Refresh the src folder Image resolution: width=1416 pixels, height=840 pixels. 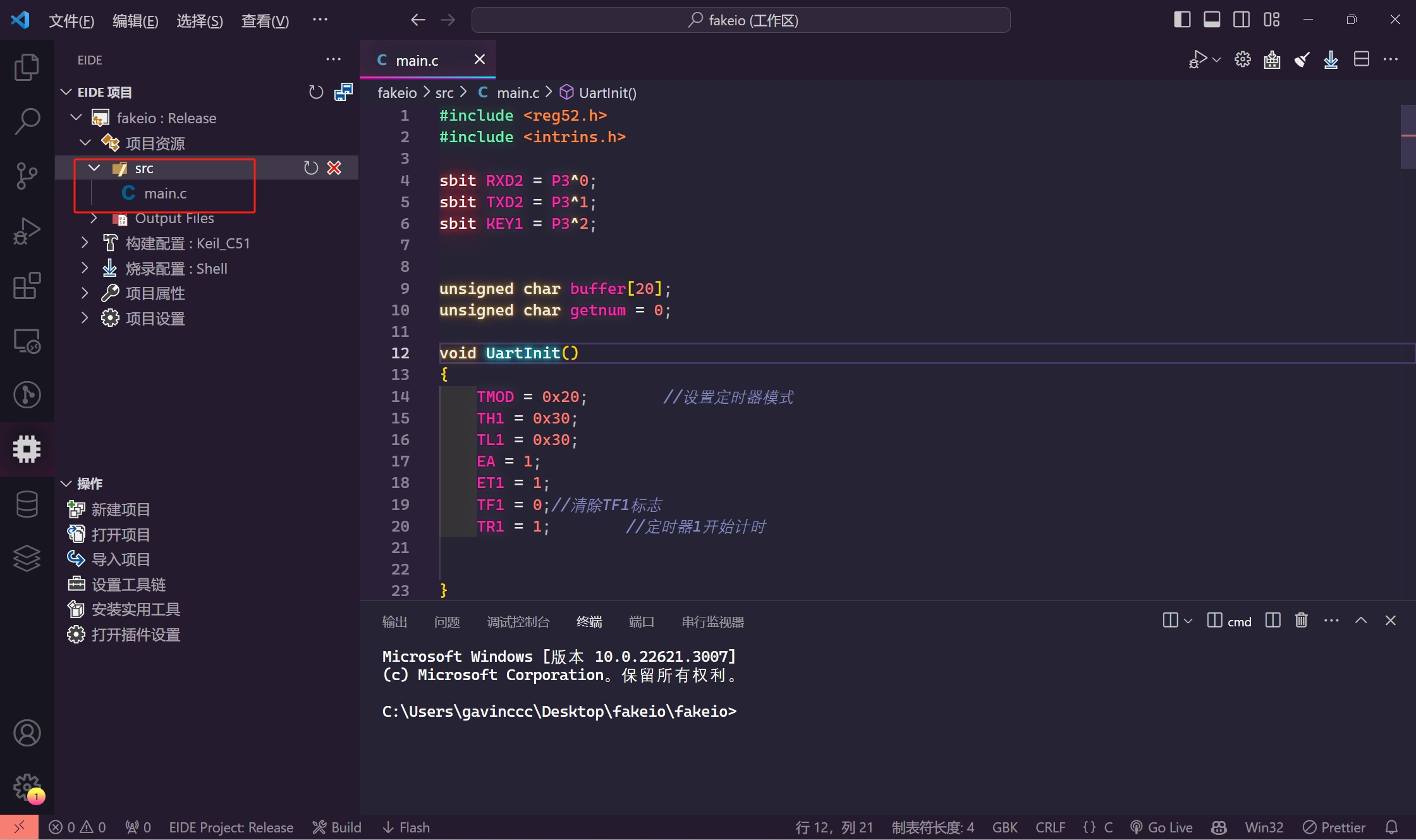tap(310, 167)
